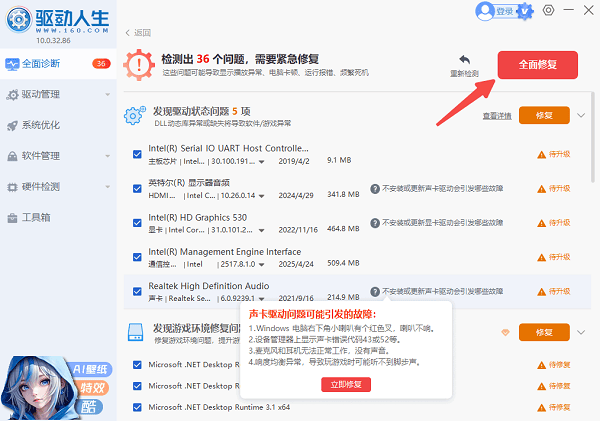Collapse the driver status issues section

coord(581,115)
